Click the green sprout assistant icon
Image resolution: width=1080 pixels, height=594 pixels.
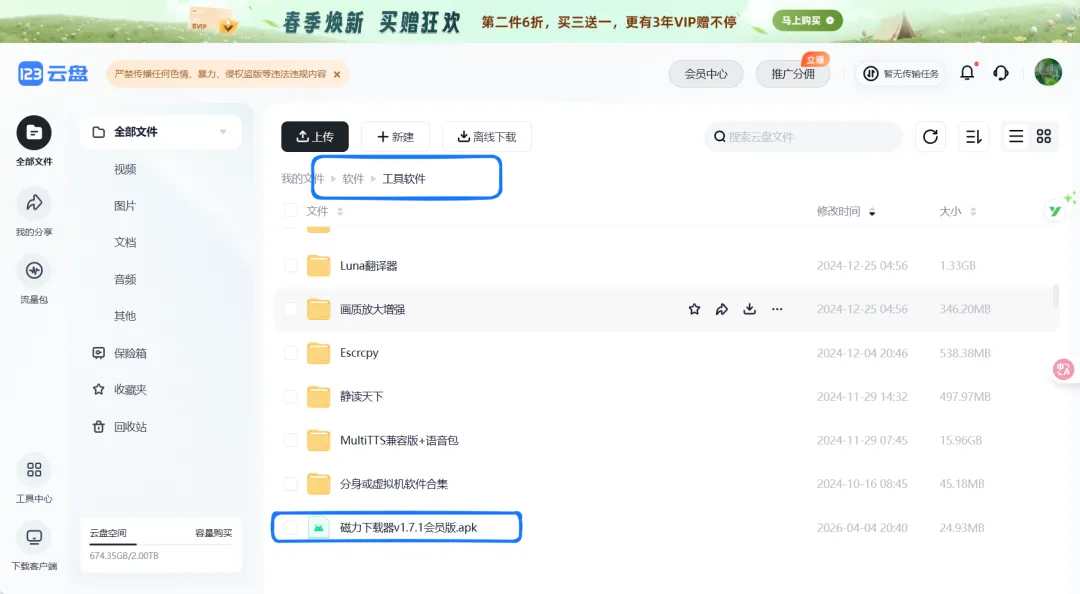click(x=1055, y=211)
